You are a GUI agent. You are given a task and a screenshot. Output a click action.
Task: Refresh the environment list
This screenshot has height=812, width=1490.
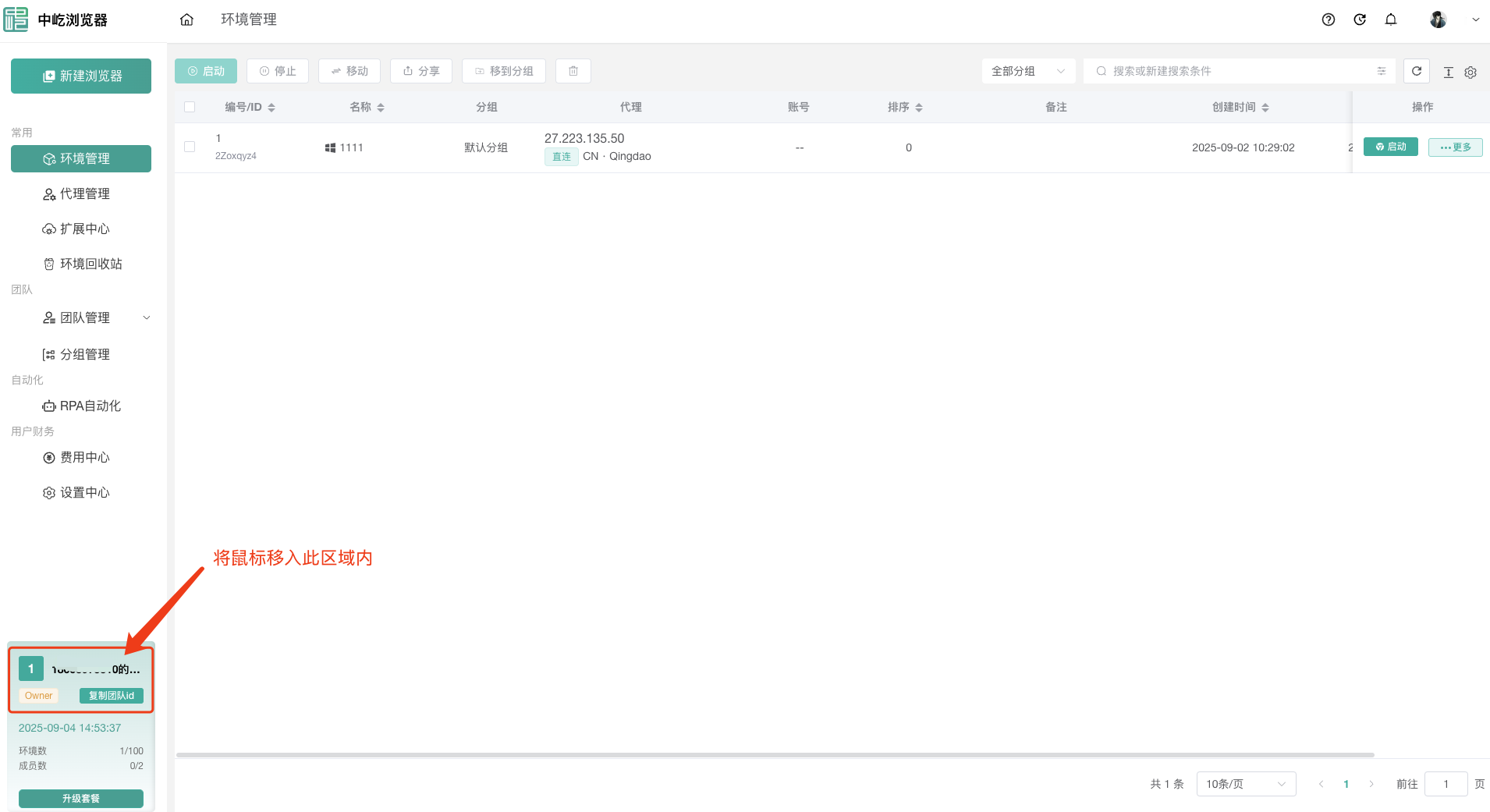click(1416, 71)
